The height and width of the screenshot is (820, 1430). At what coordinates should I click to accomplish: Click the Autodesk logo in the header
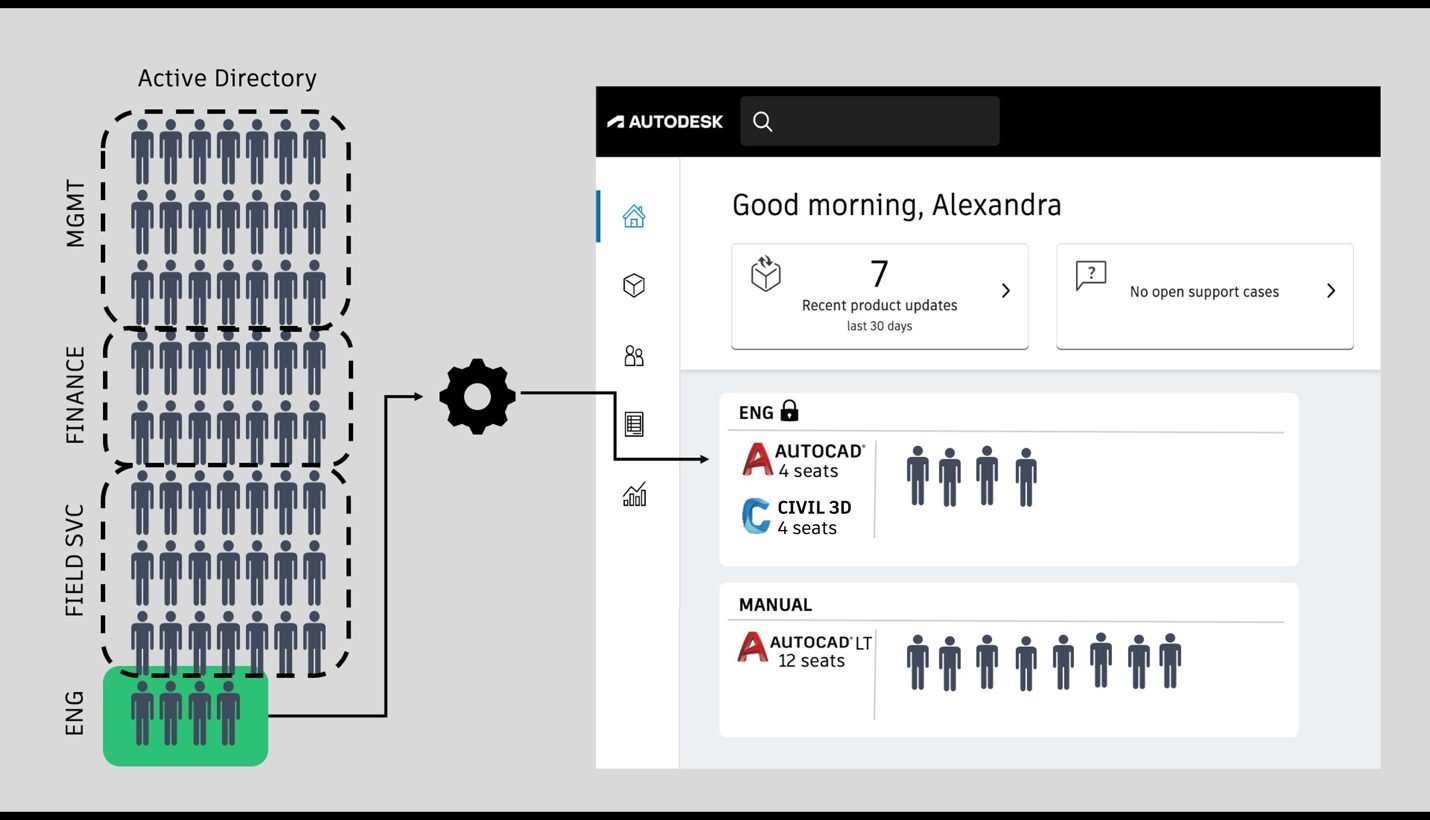[x=665, y=121]
